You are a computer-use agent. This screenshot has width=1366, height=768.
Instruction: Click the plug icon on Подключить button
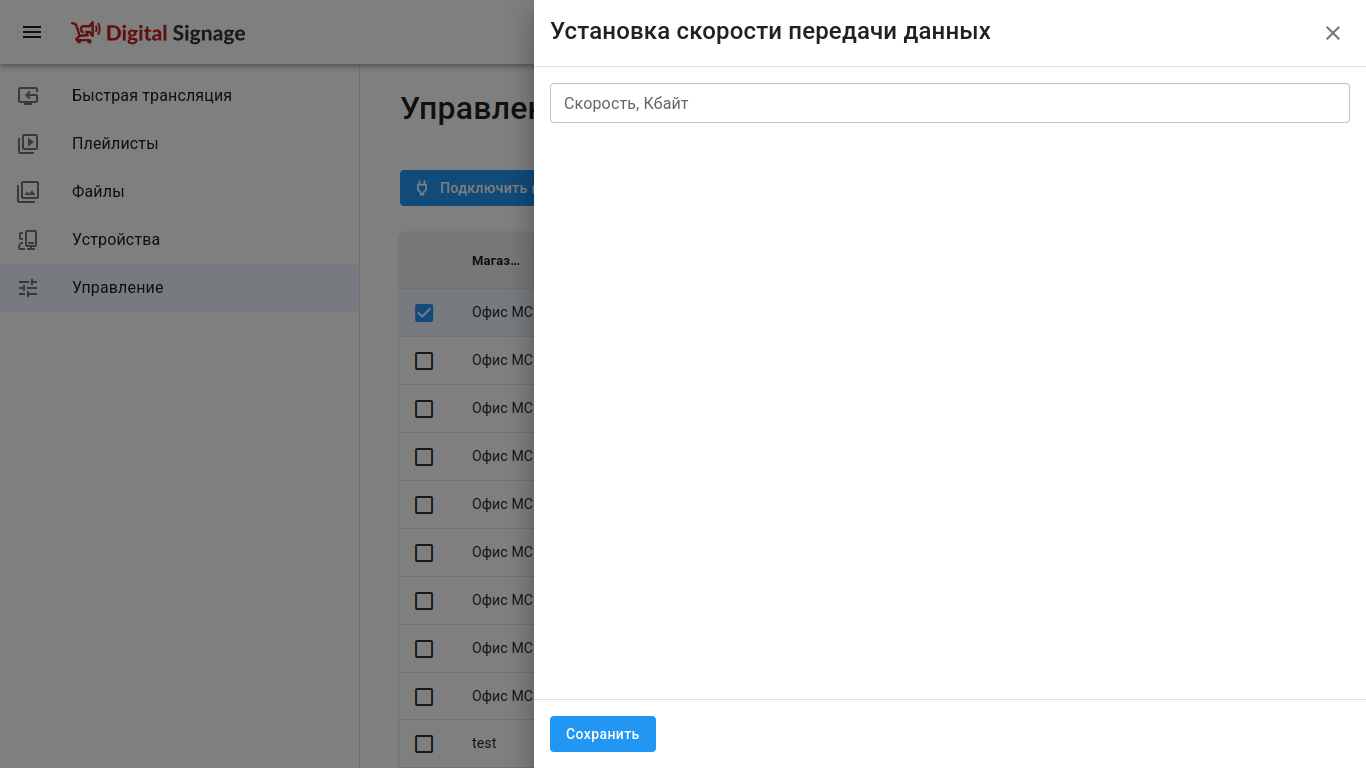click(x=422, y=188)
